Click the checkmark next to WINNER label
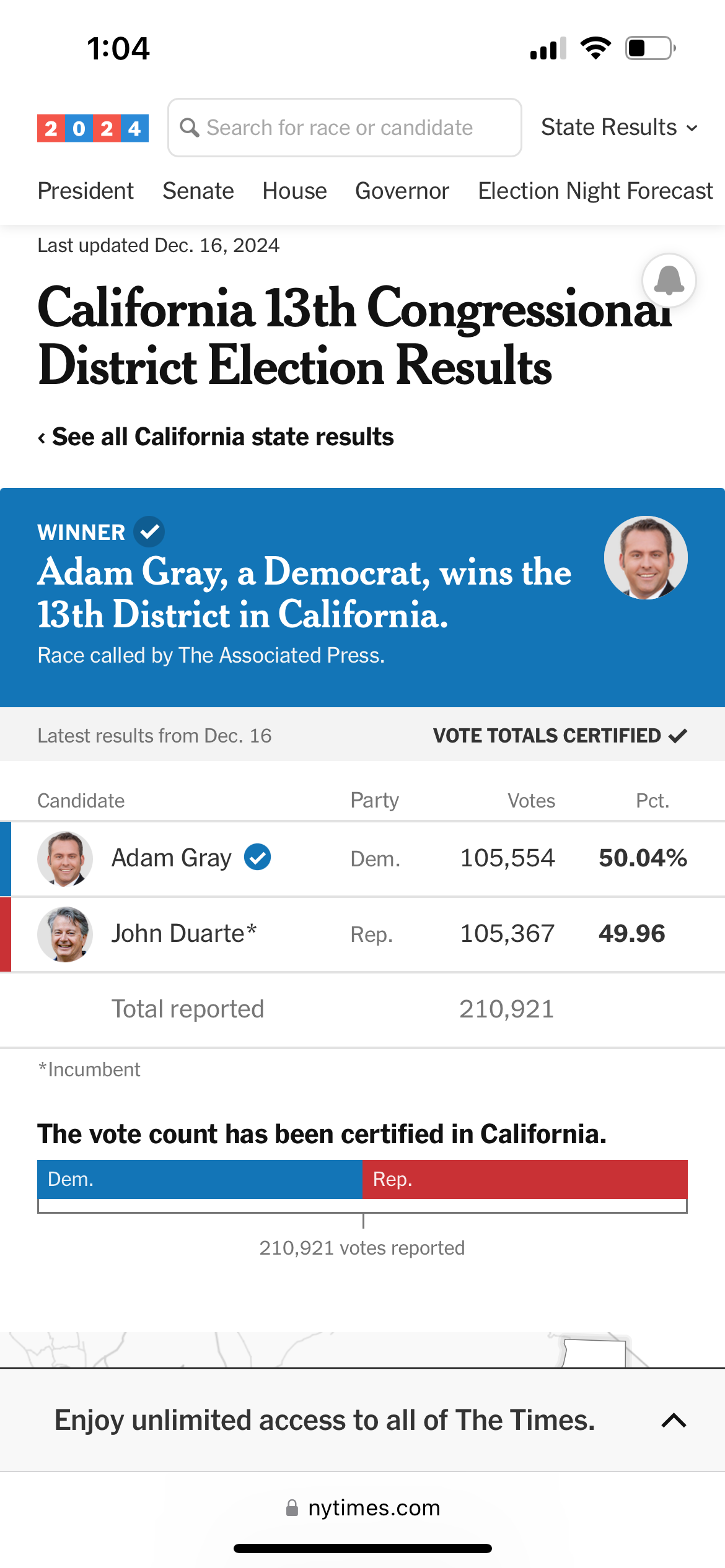This screenshot has width=725, height=1568. [149, 532]
